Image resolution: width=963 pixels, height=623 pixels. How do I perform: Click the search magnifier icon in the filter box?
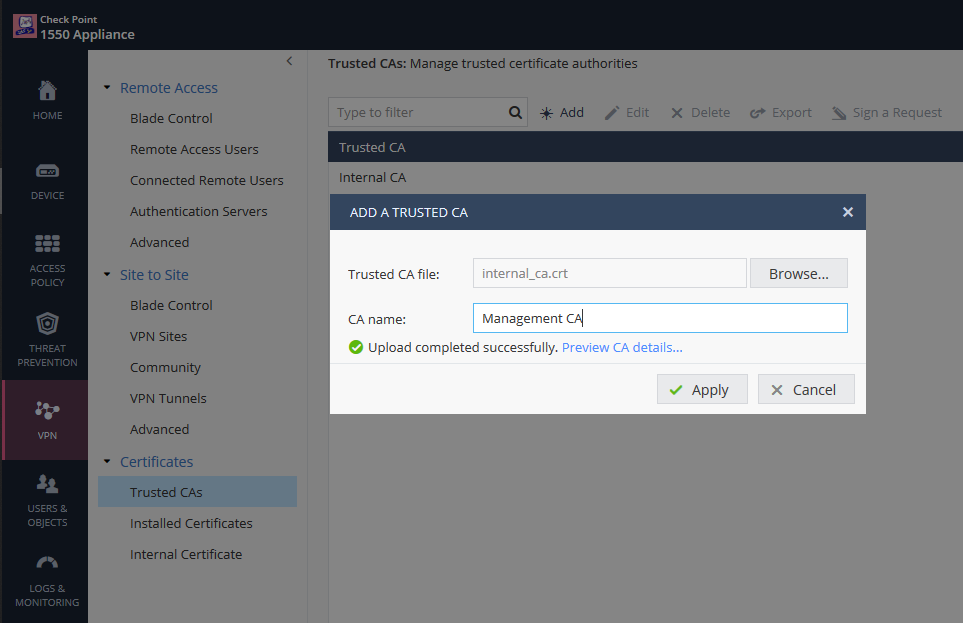(x=515, y=112)
